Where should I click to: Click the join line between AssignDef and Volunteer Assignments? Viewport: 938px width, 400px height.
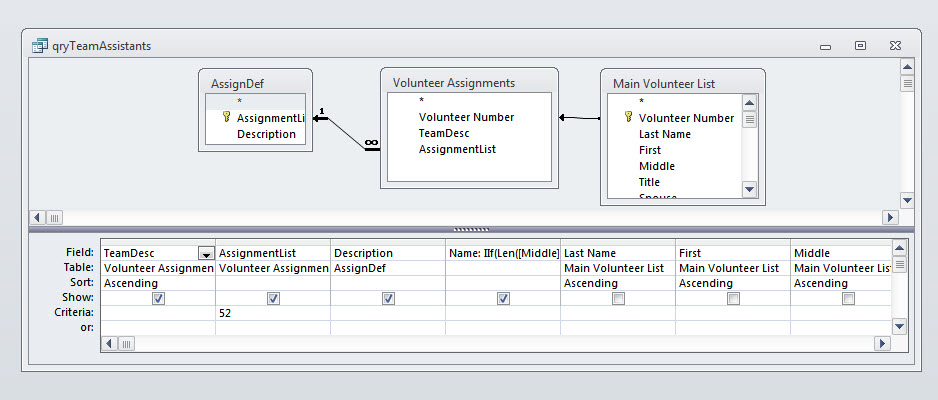(x=346, y=131)
